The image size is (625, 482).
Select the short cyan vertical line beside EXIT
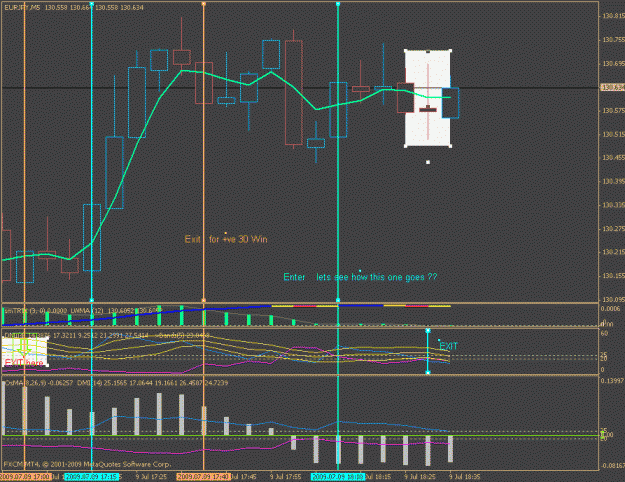click(x=428, y=352)
